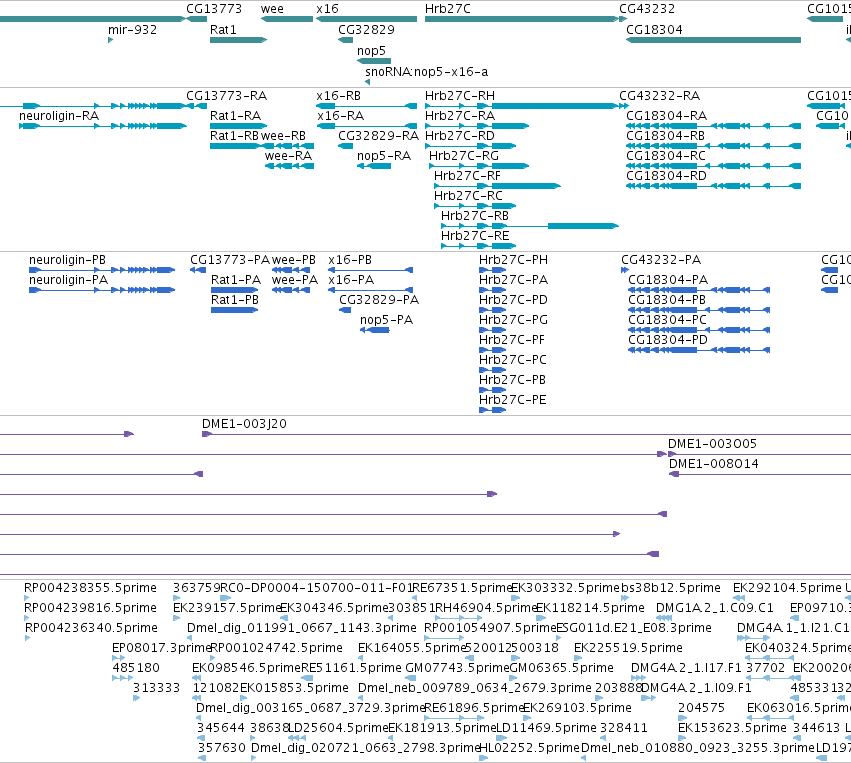Click the Hrb27C-RF transcript label
The image size is (851, 763).
pos(467,176)
